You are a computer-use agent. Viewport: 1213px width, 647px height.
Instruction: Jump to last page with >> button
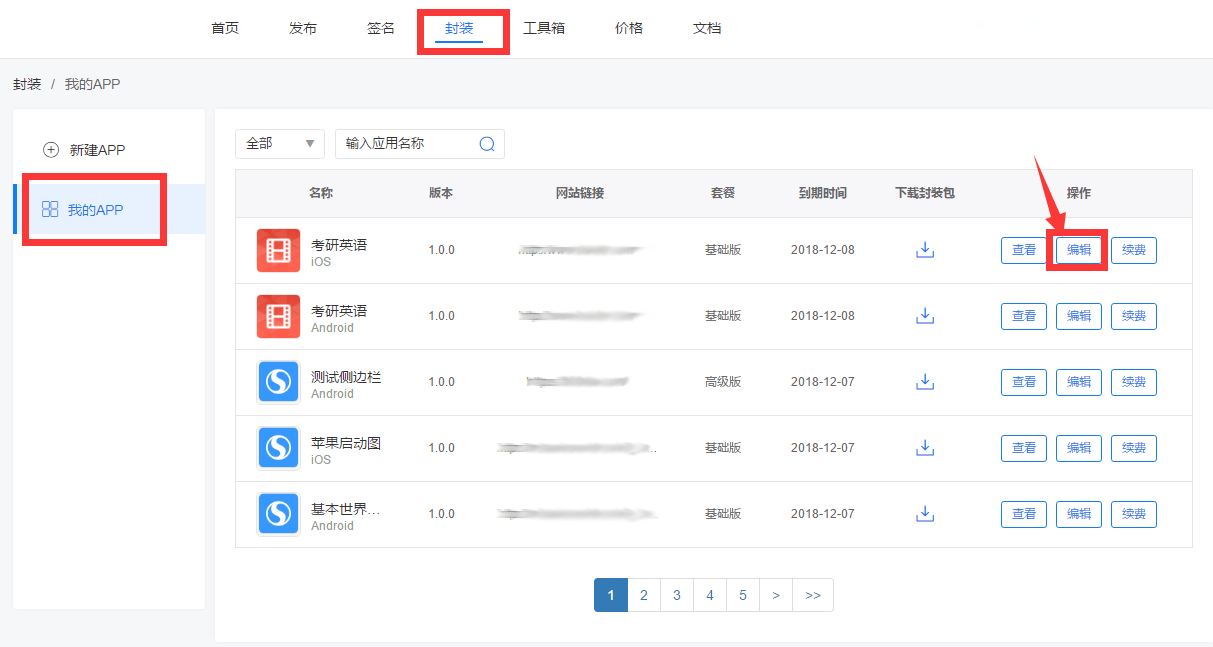[813, 595]
